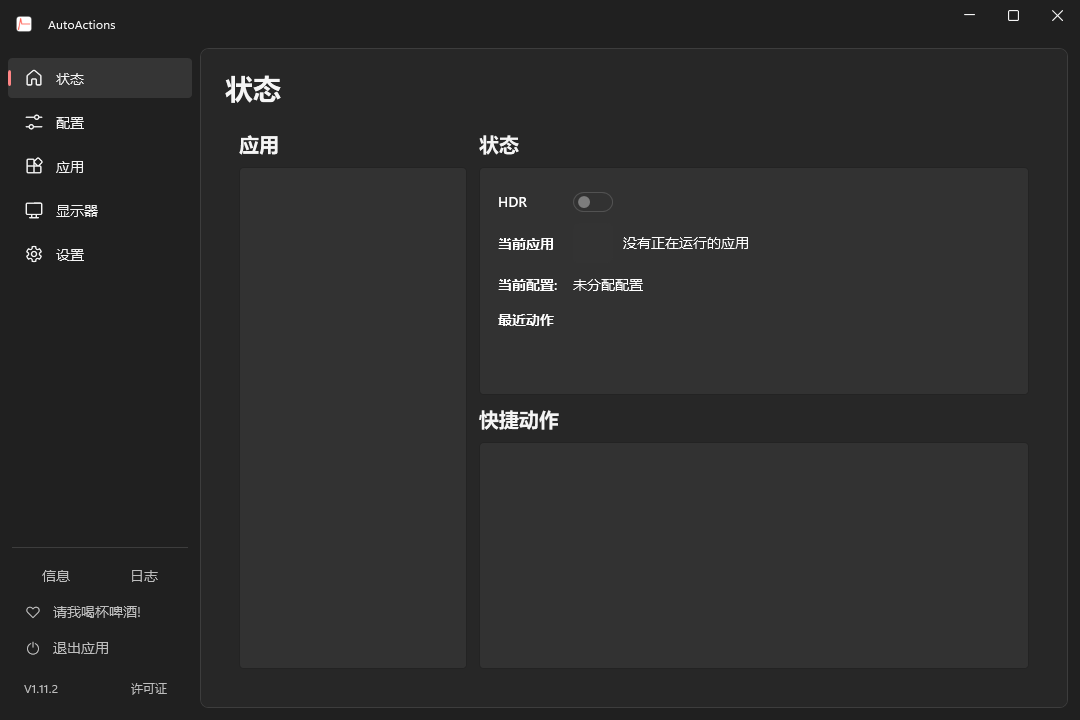Maximize the AutoActions window

[1013, 15]
